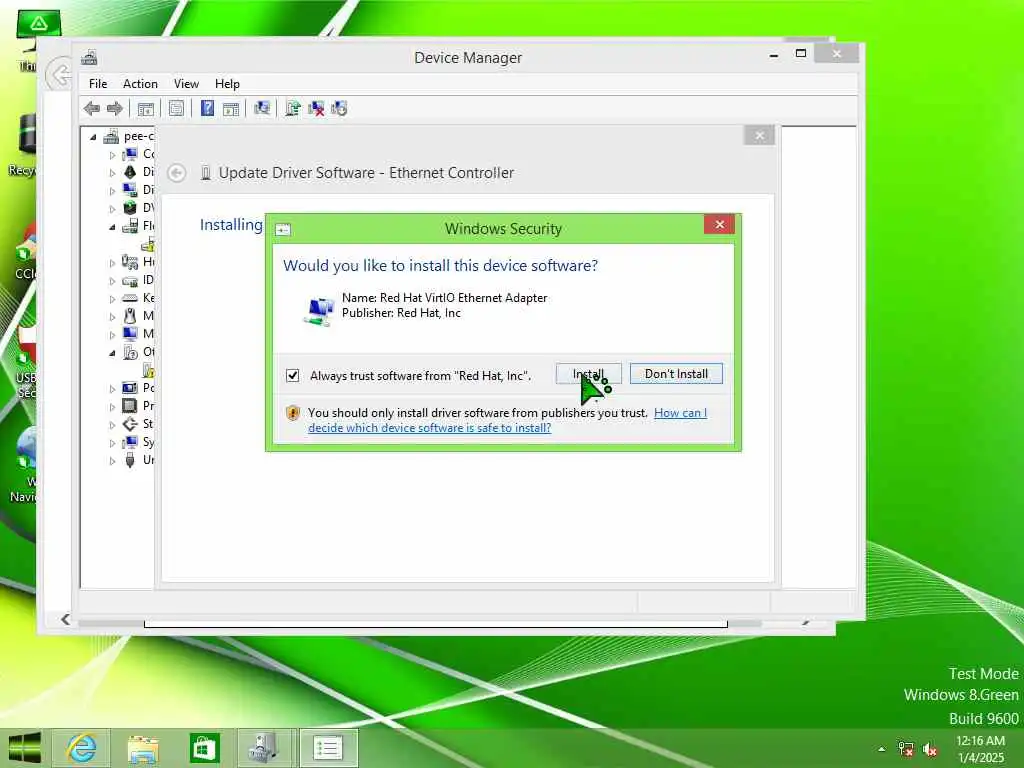Screen dimensions: 1024x768
Task: Expand the Ports category node
Action: coord(112,389)
